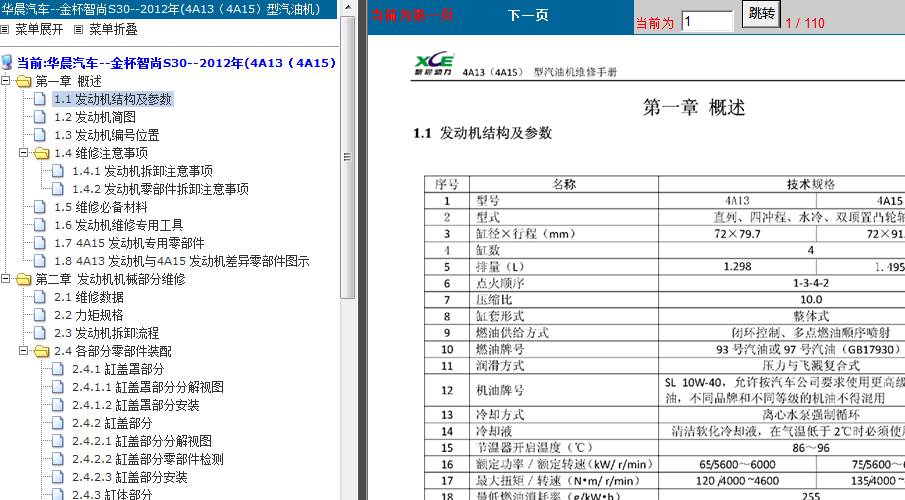Click the folder icon of 第一章 概述
The width and height of the screenshot is (905, 500).
[x=24, y=81]
